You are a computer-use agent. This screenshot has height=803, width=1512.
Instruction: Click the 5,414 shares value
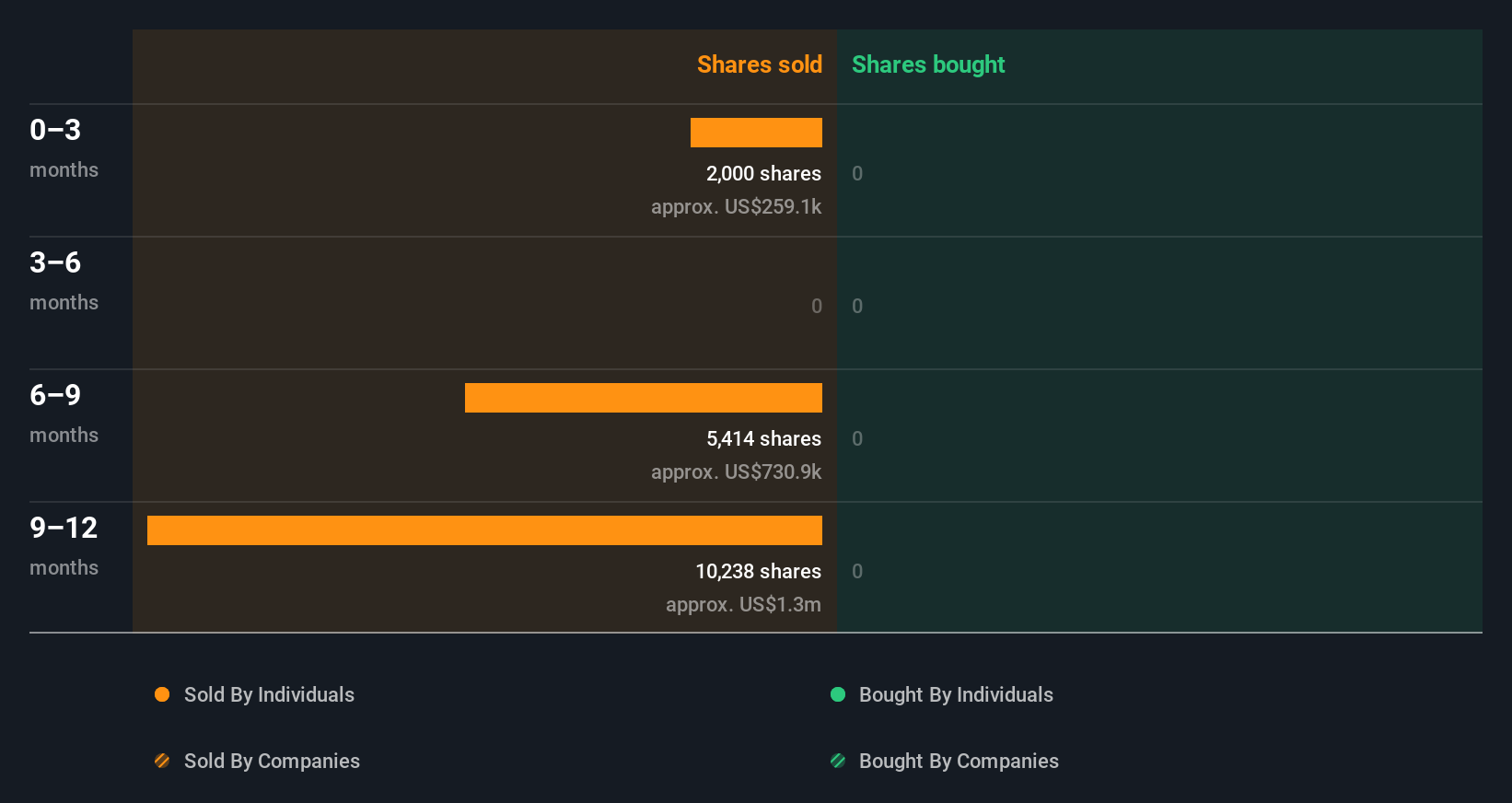point(763,438)
